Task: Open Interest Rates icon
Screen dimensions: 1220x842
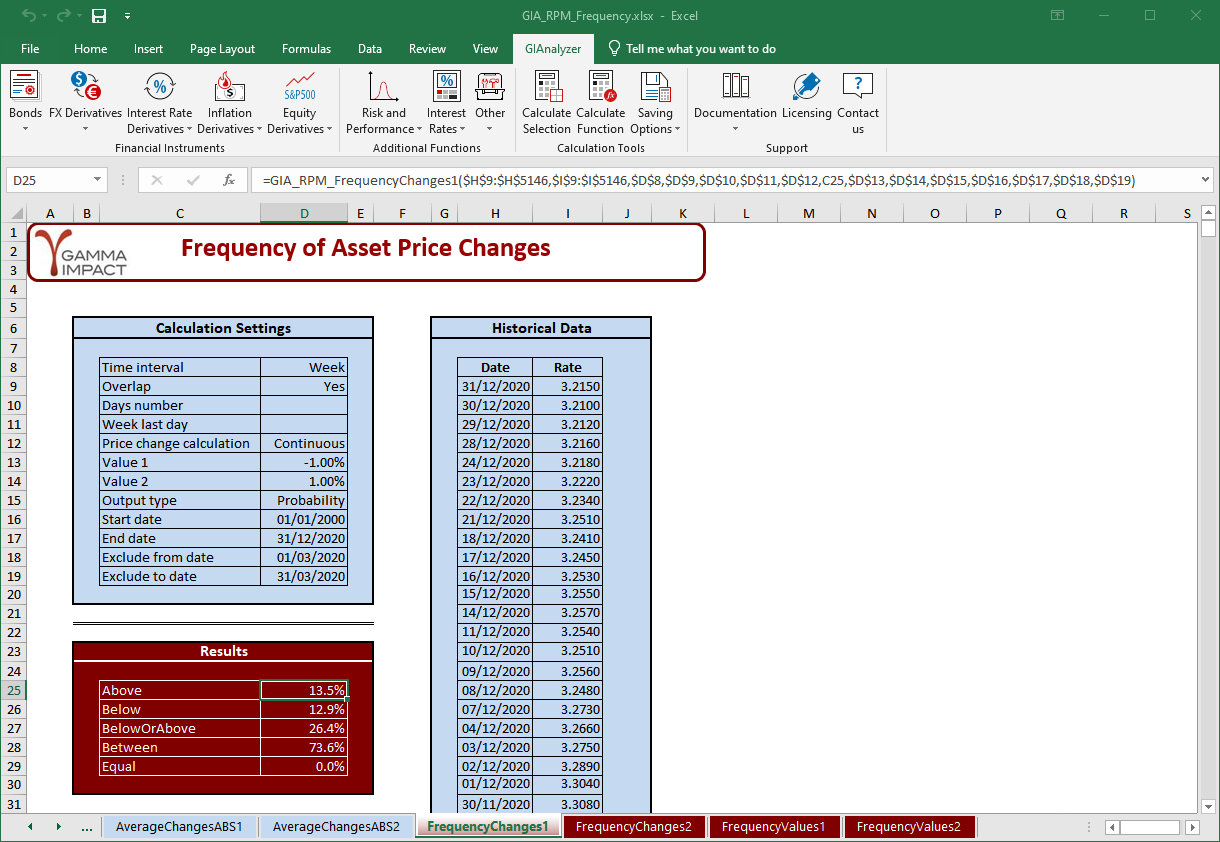Action: click(446, 86)
